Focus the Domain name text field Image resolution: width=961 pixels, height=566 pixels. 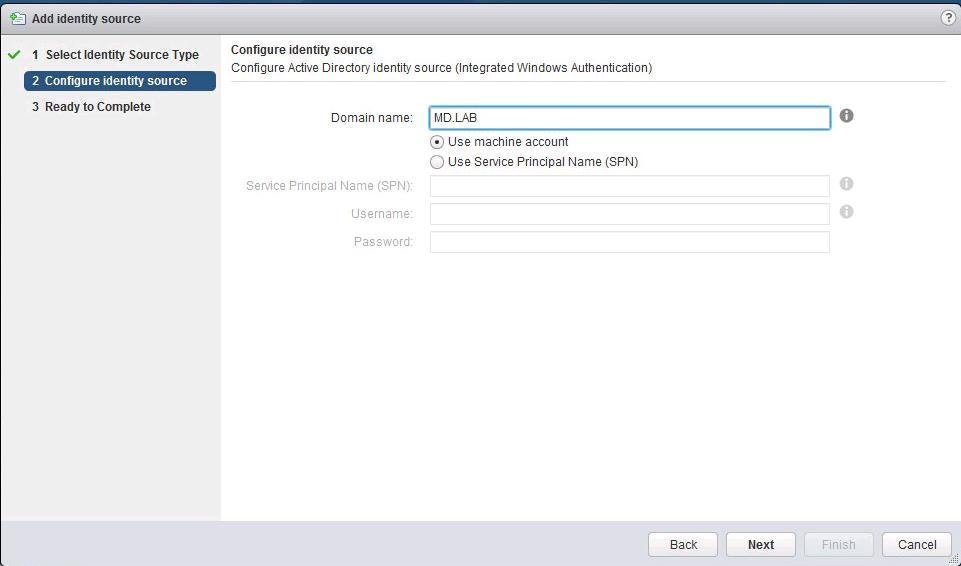tap(630, 118)
